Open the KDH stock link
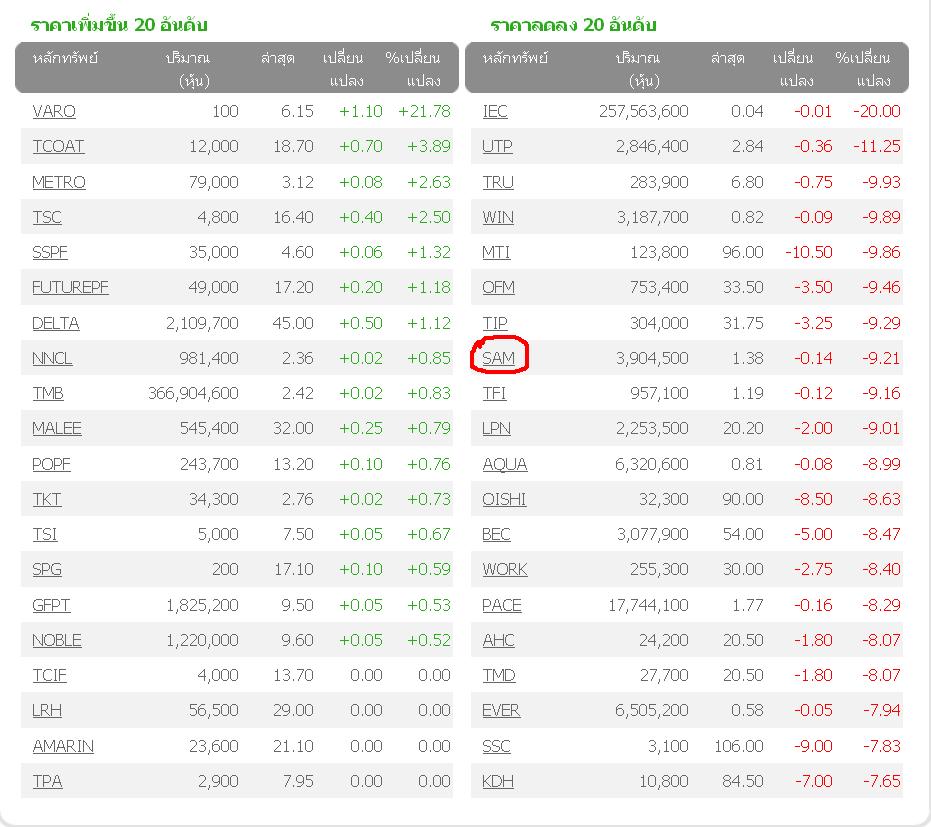This screenshot has height=827, width=931. coord(498,781)
